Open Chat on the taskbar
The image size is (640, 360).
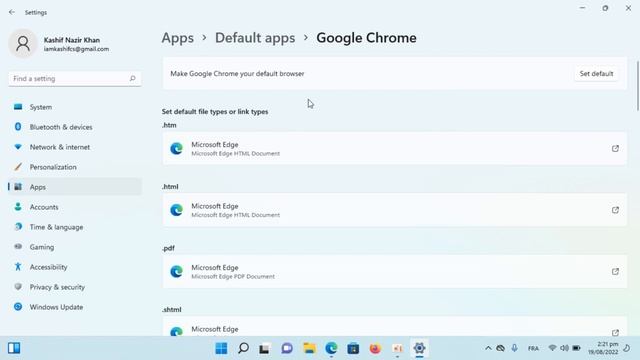(287, 348)
